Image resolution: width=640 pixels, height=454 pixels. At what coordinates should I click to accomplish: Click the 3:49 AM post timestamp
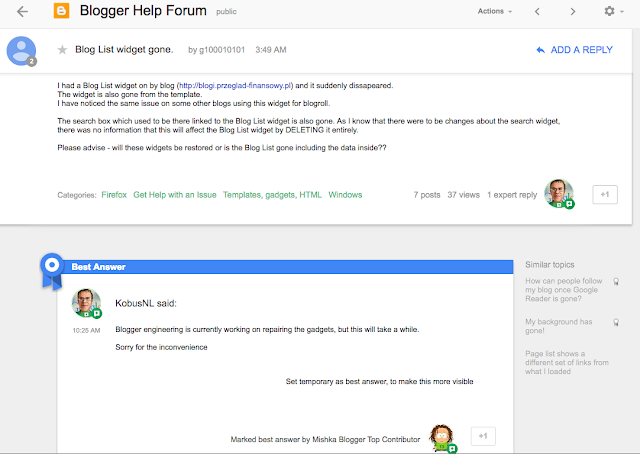point(271,50)
